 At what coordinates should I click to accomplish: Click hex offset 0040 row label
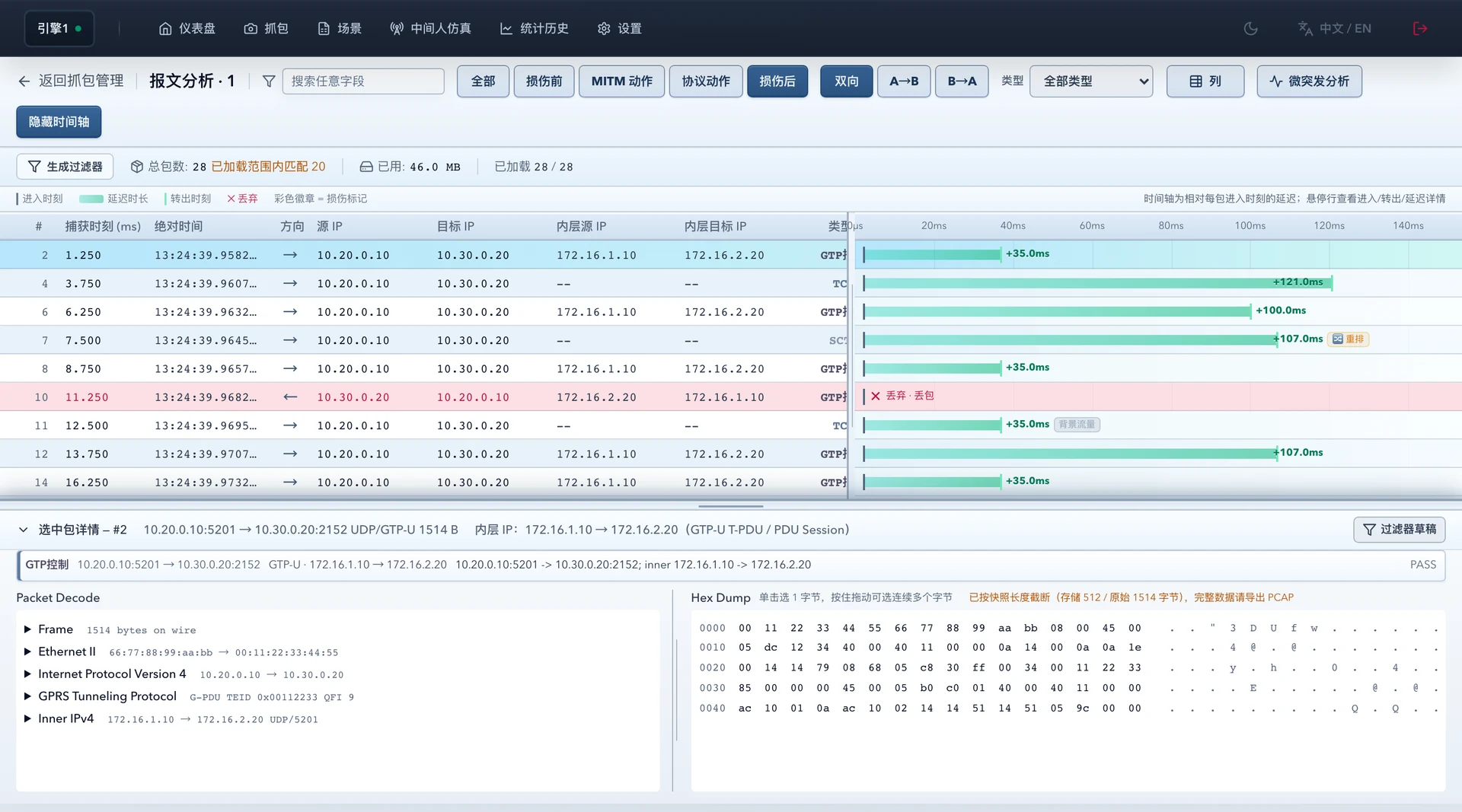(x=712, y=708)
